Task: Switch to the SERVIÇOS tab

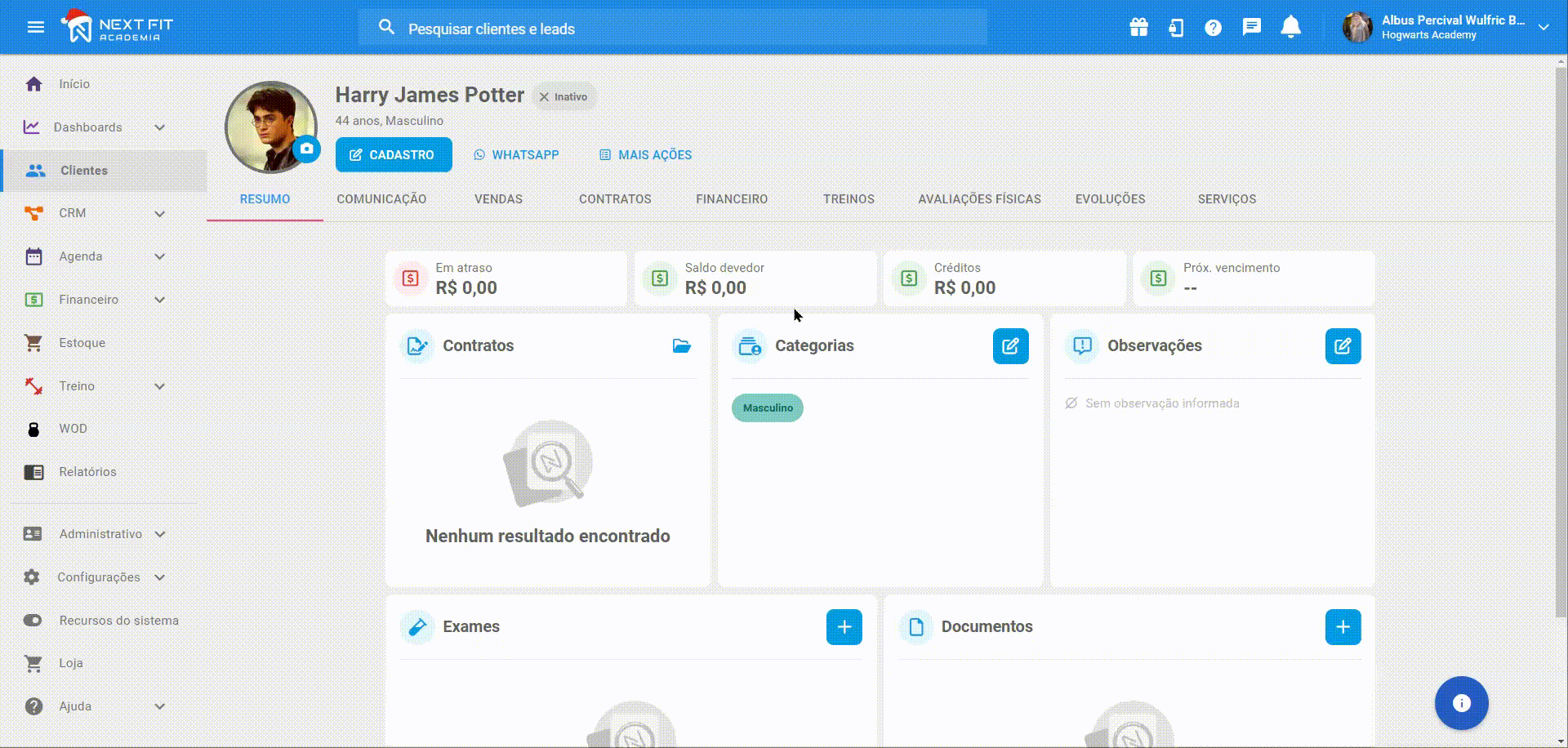Action: [x=1227, y=199]
